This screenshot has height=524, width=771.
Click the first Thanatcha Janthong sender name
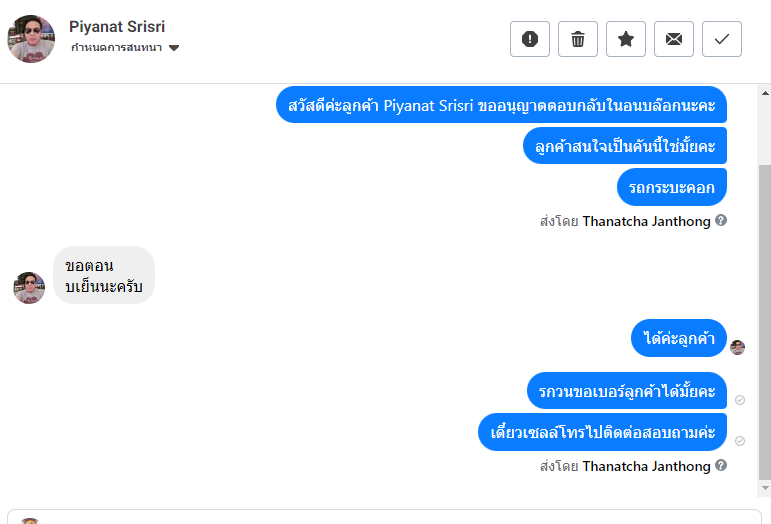647,220
